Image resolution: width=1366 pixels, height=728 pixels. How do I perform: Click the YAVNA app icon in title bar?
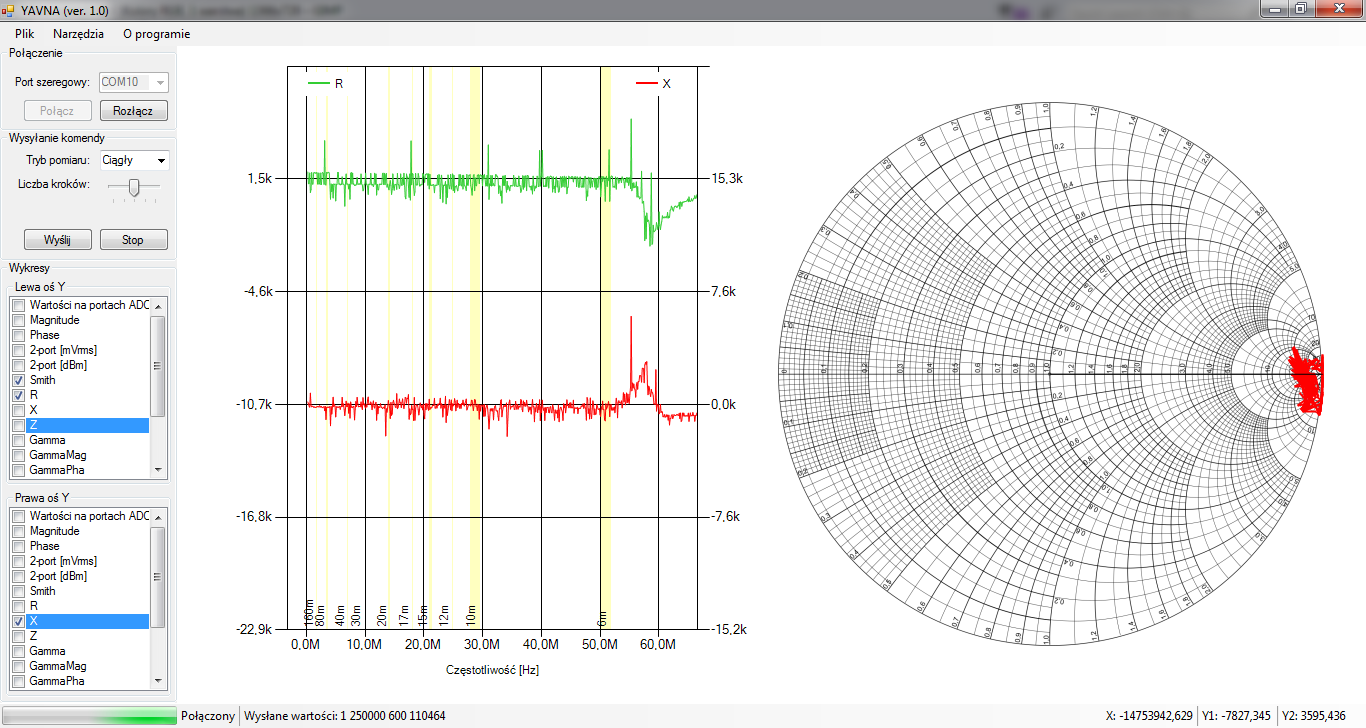point(9,10)
